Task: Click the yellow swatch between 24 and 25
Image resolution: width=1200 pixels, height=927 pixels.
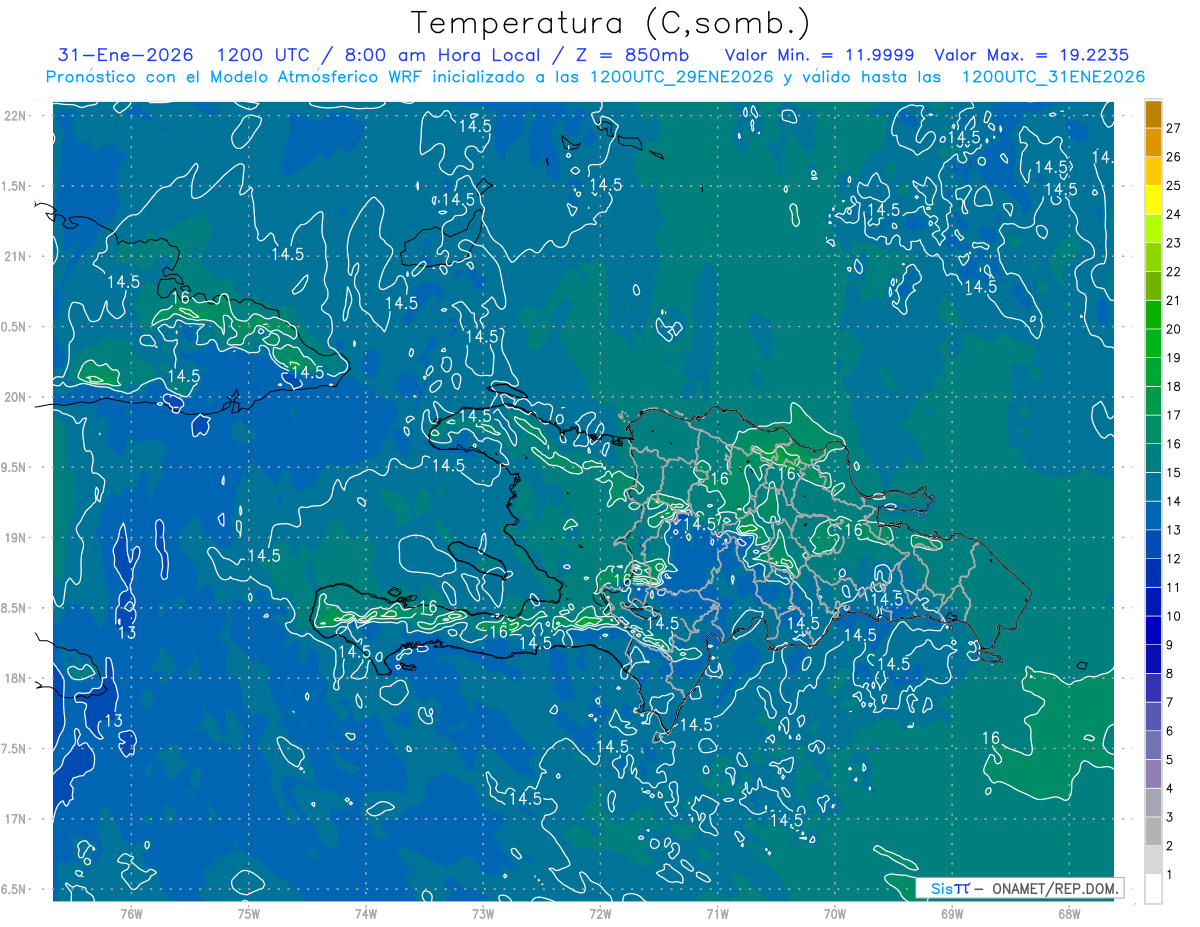Action: (1153, 200)
